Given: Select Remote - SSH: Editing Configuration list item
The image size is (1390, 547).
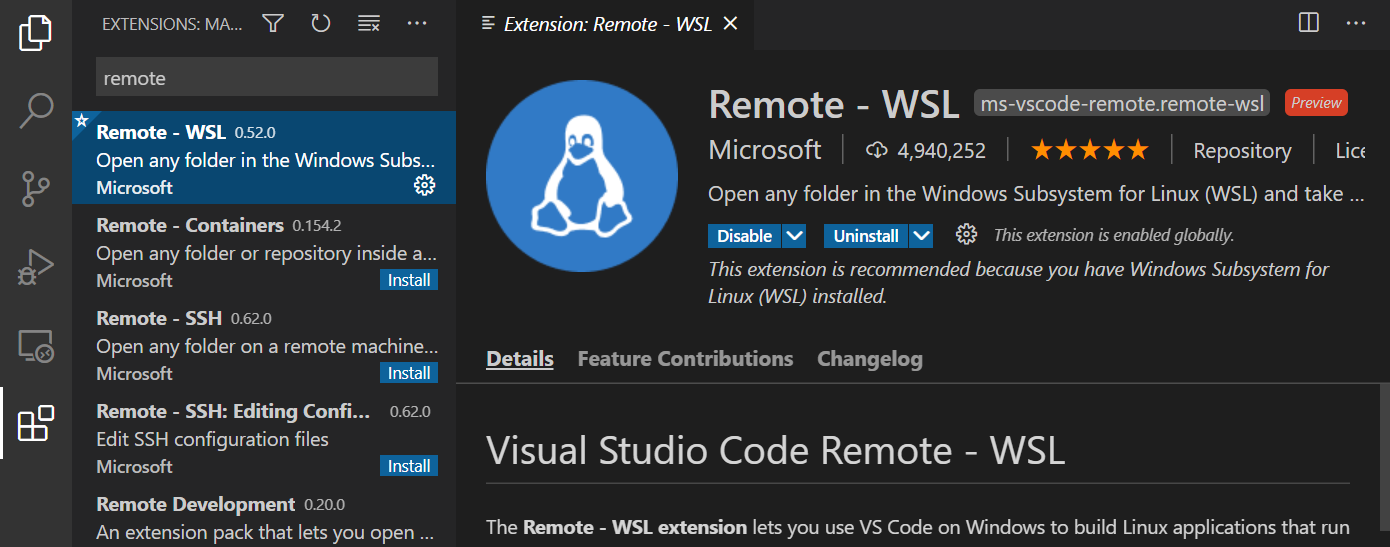Looking at the screenshot, I should (264, 436).
